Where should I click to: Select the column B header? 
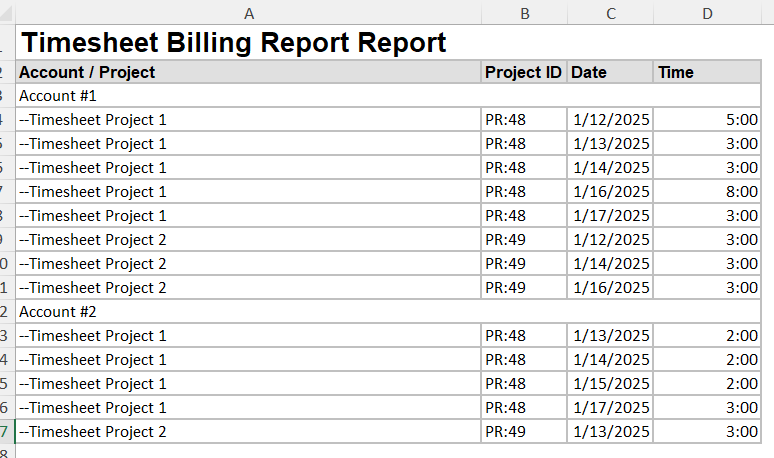[x=524, y=12]
